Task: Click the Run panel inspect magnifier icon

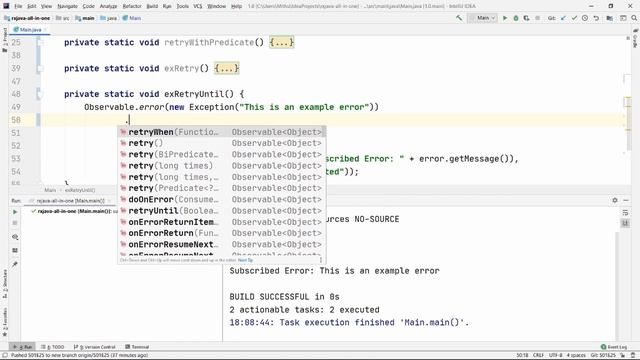Action: [x=15, y=237]
